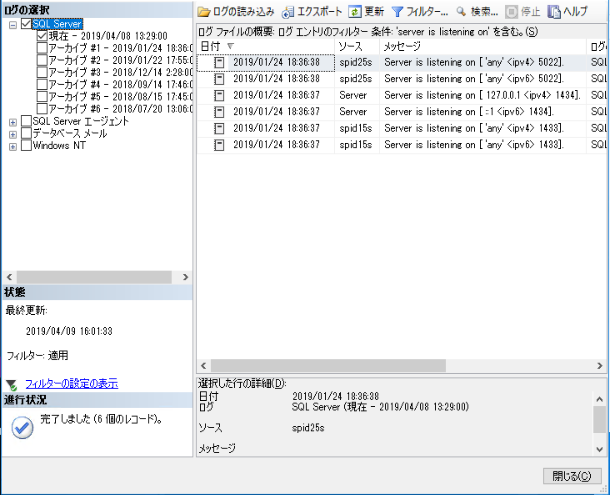The width and height of the screenshot is (610, 495).
Task: Click the ヘルプ toolbar label
Action: (575, 12)
